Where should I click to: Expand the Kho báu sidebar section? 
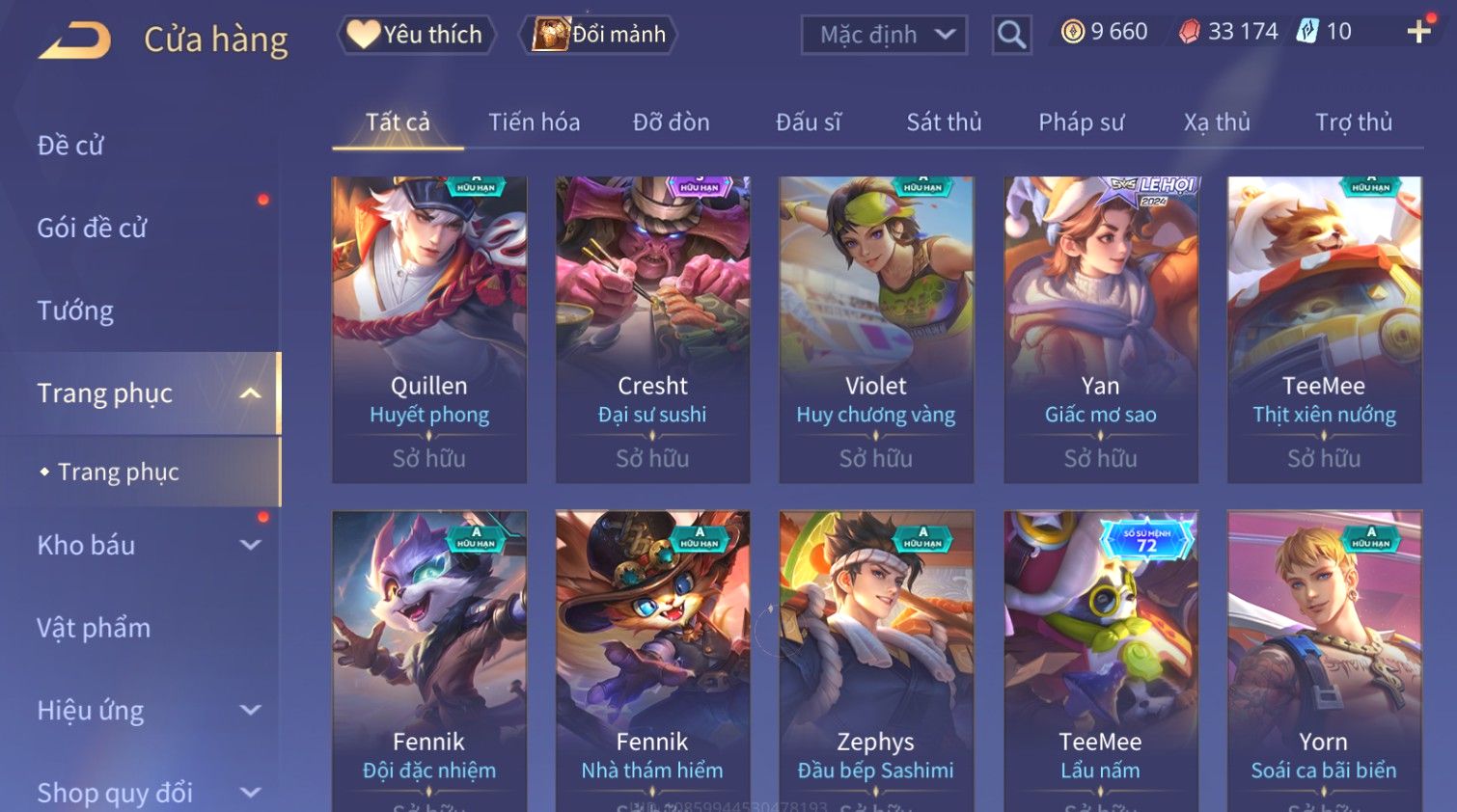coord(250,545)
